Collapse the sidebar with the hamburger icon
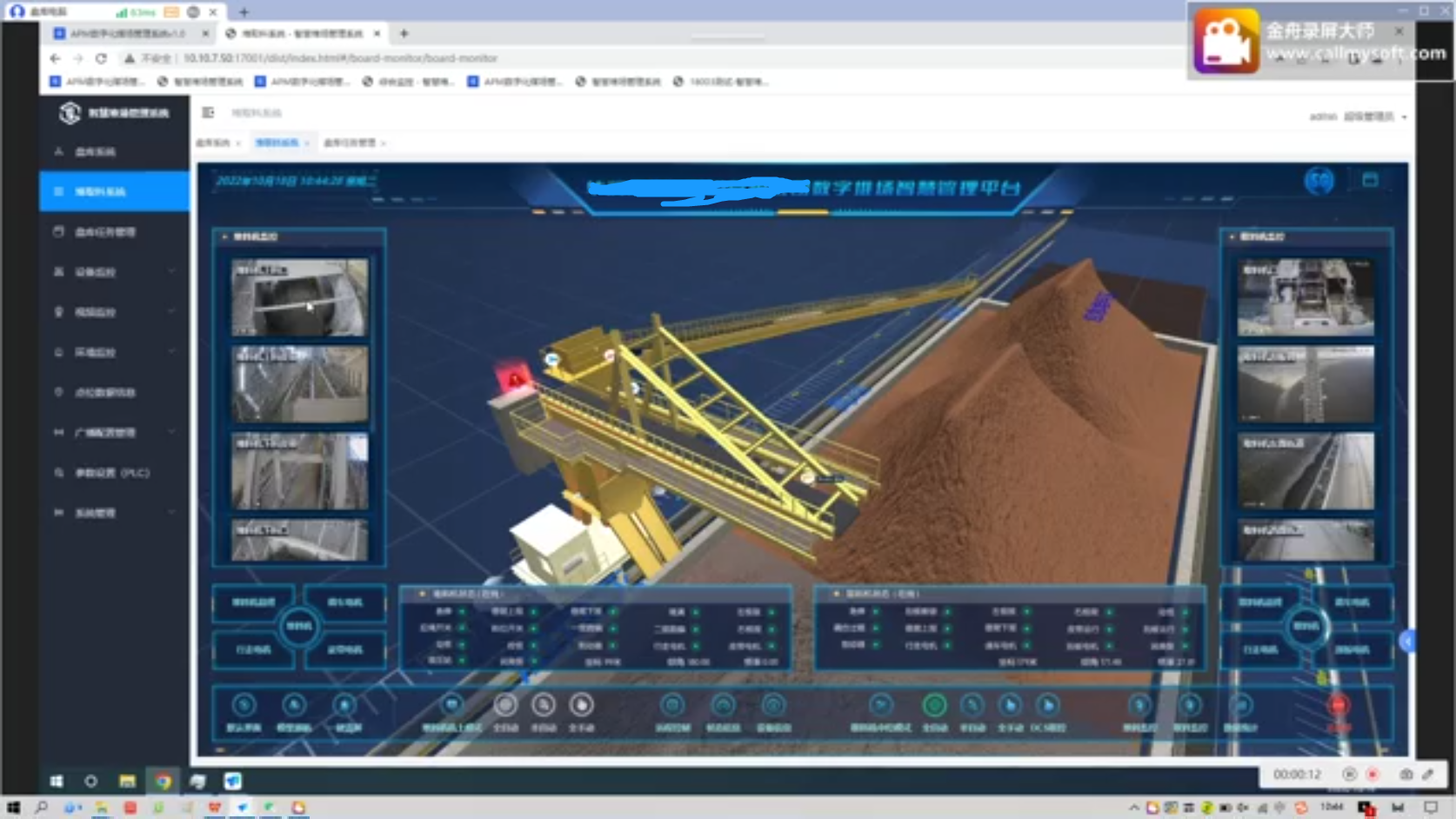Image resolution: width=1456 pixels, height=819 pixels. 208,112
